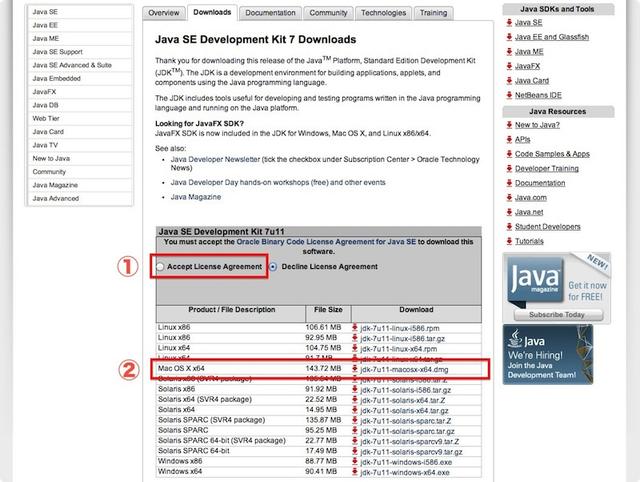Screen dimensions: 640x482
Task: Click download icon for jdk-7u11-solaris-sparc.tar.Z
Action: pos(355,420)
